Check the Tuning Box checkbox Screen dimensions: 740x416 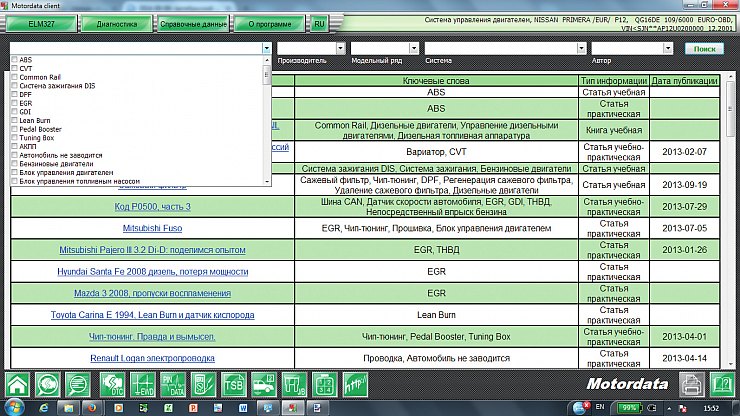(x=15, y=137)
